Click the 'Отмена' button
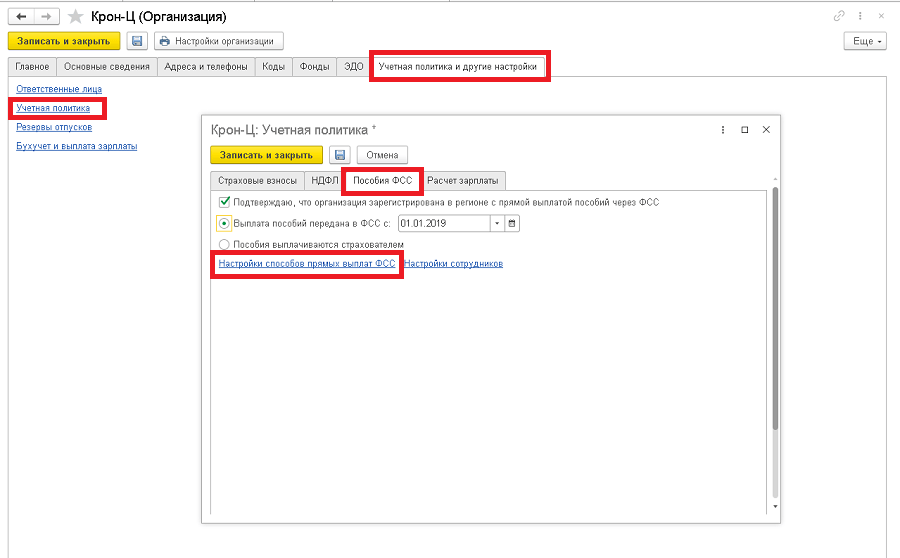 382,155
